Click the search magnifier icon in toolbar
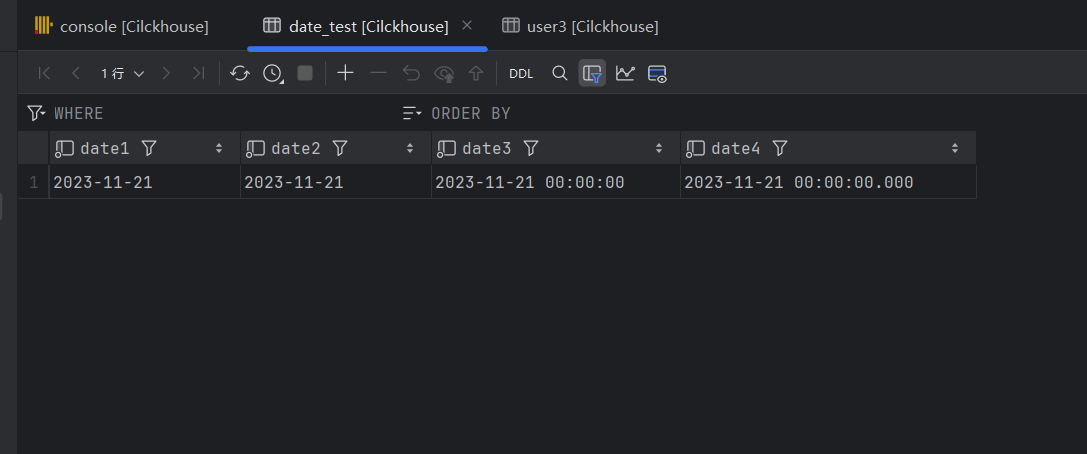The image size is (1087, 454). tap(560, 73)
